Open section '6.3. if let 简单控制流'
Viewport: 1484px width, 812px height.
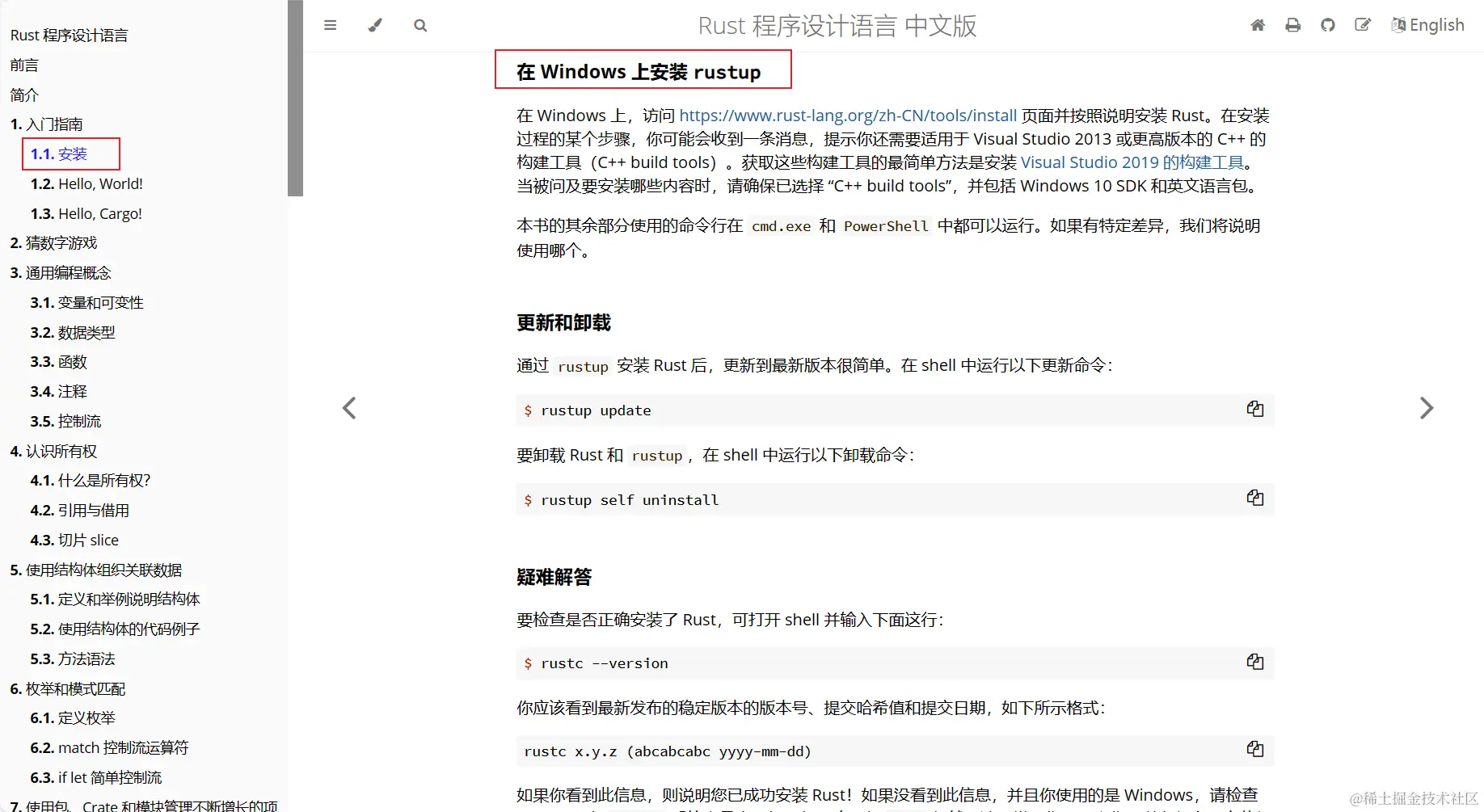click(x=96, y=778)
